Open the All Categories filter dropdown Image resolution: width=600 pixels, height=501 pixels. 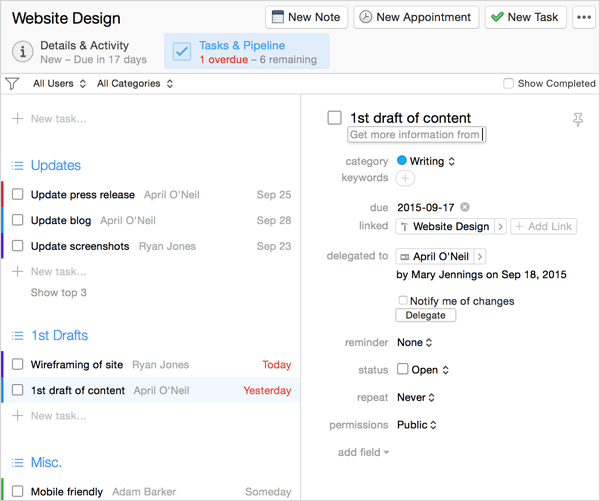pos(135,83)
